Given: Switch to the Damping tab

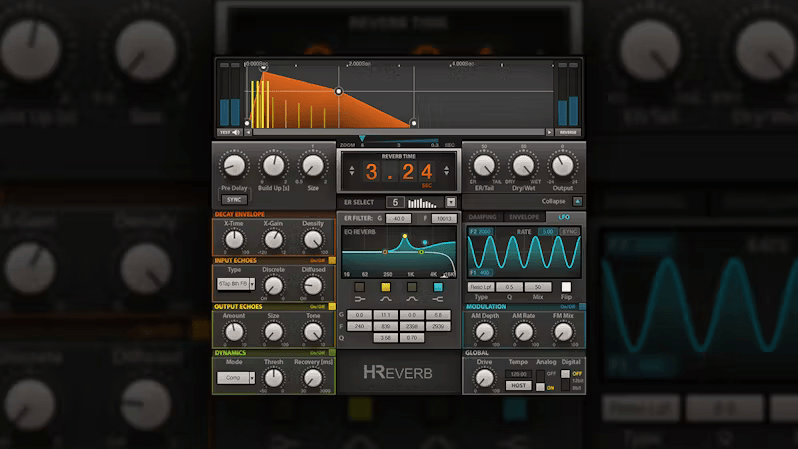Looking at the screenshot, I should (482, 217).
